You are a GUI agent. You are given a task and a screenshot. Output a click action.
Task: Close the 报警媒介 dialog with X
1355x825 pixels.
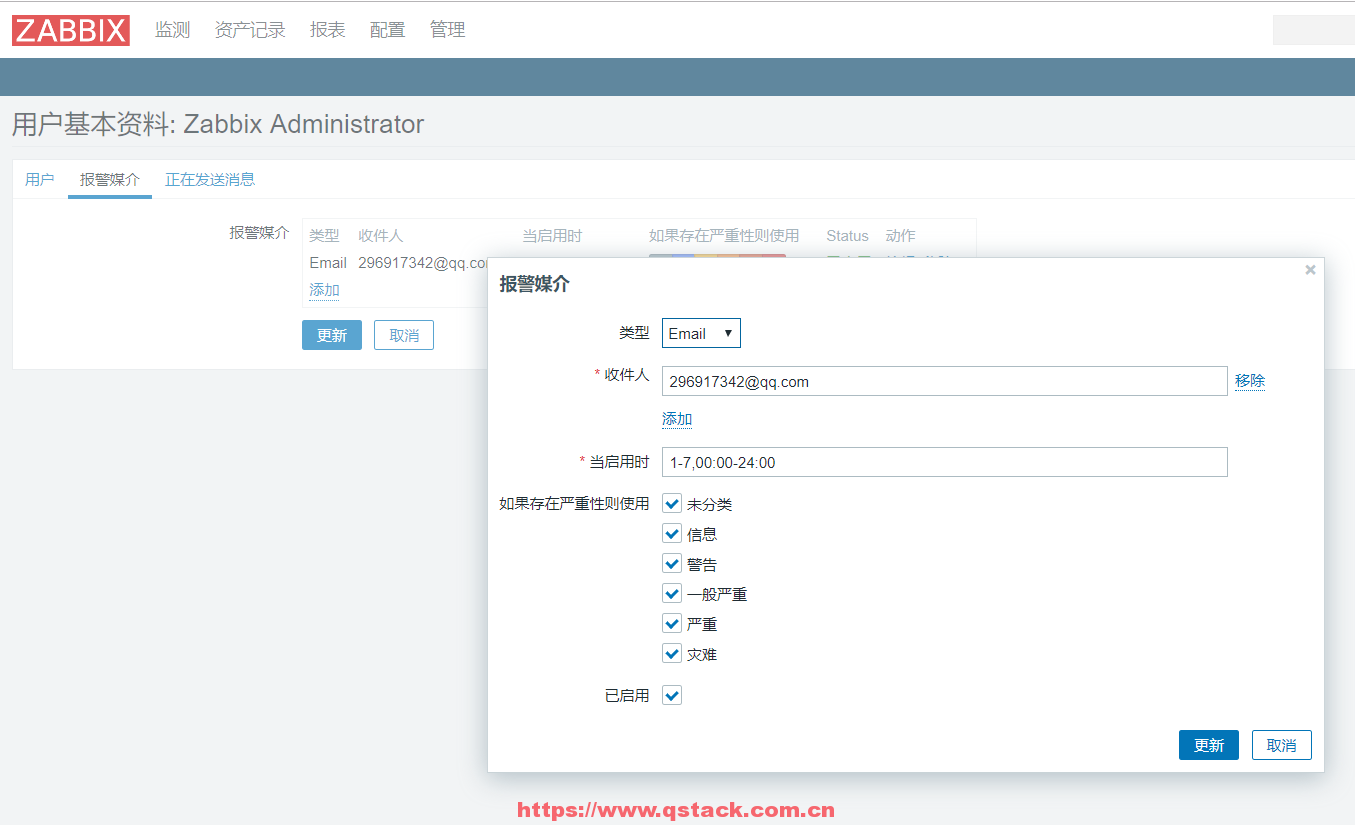pyautogui.click(x=1310, y=270)
